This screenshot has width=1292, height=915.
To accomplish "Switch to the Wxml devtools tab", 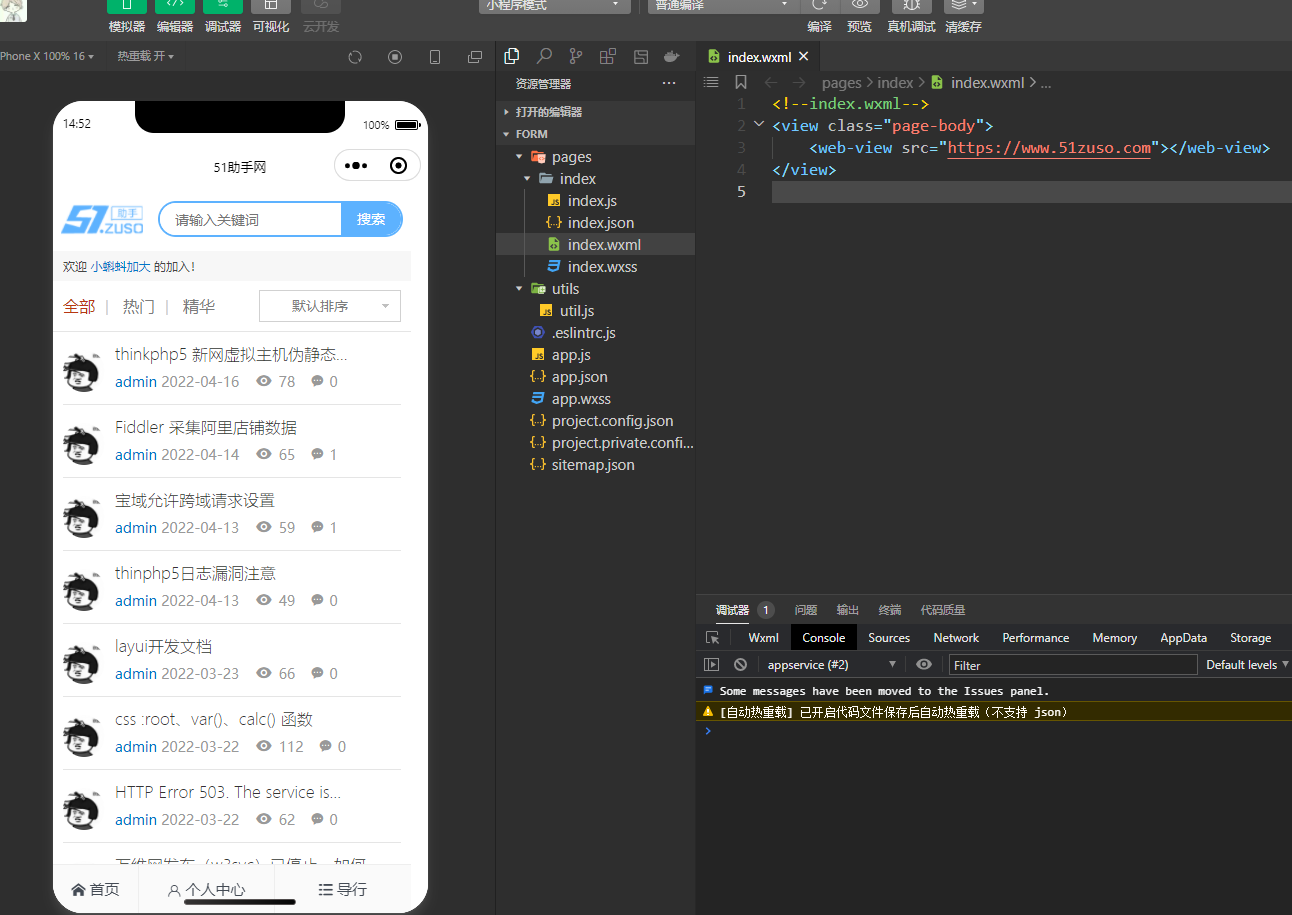I will 763,637.
